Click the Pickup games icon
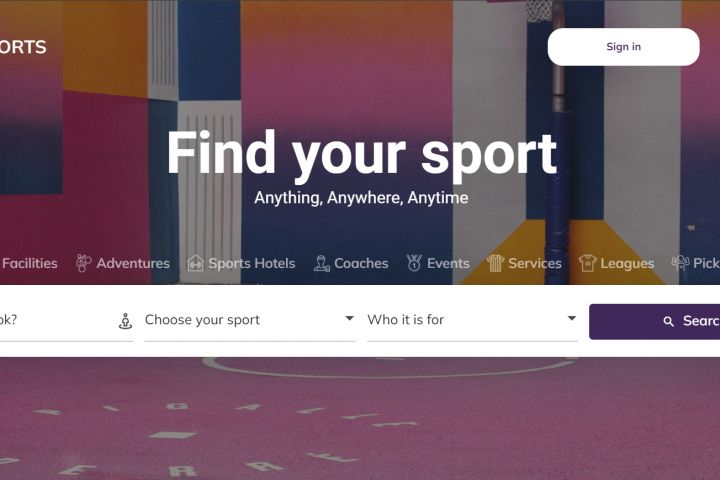This screenshot has height=480, width=720. [681, 263]
